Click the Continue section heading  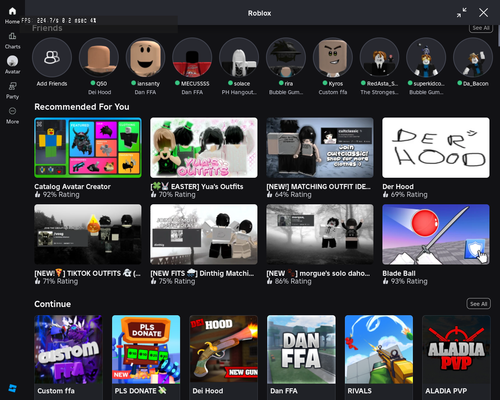(52, 304)
